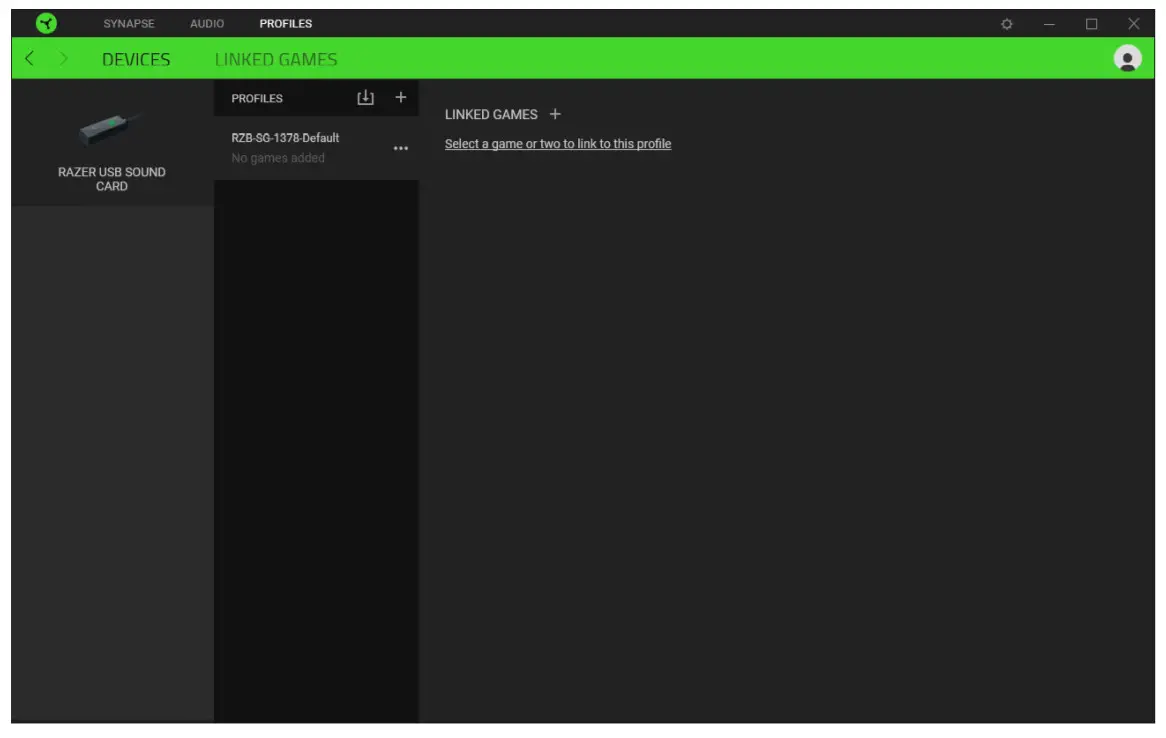Open the ellipsis menu for RZB-SG-1378-Default

[399, 148]
